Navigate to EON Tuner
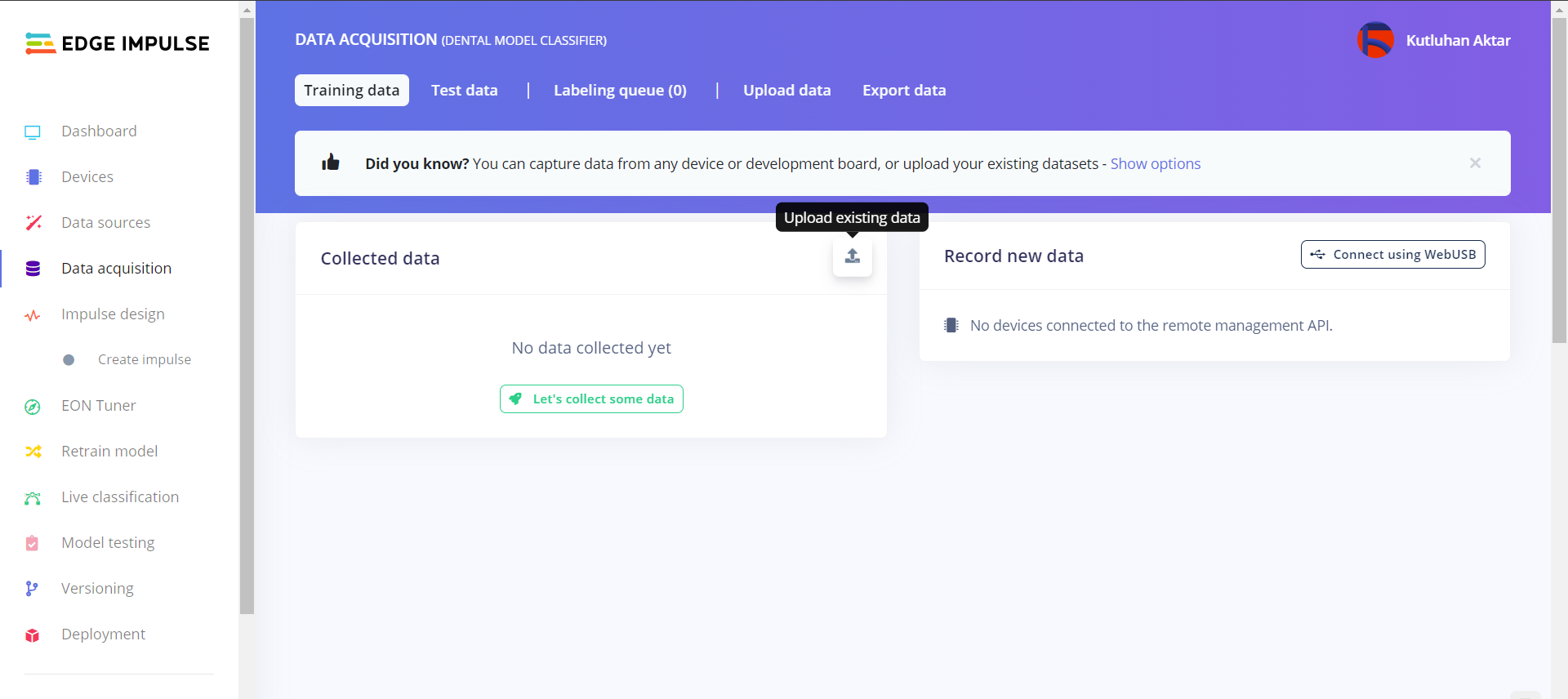 [99, 406]
